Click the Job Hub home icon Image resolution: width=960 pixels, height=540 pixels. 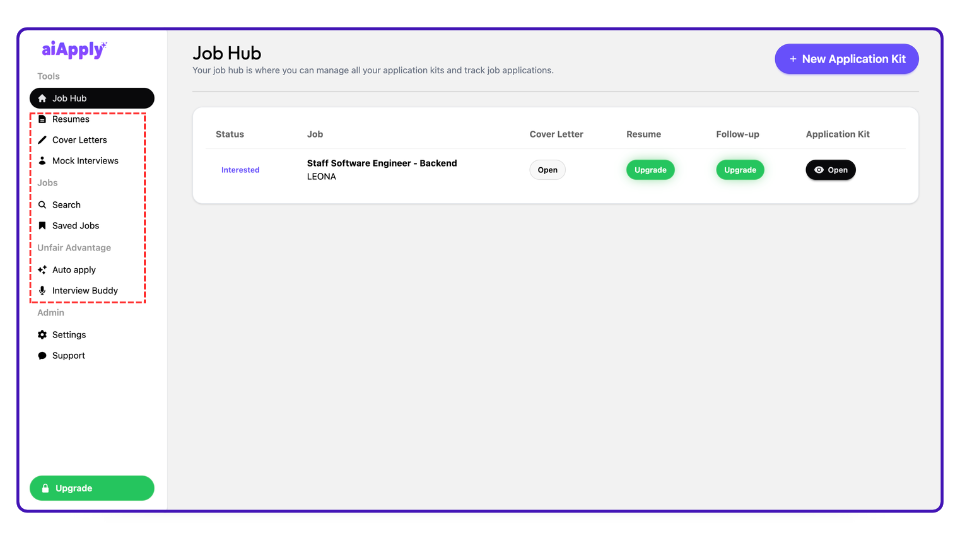42,98
